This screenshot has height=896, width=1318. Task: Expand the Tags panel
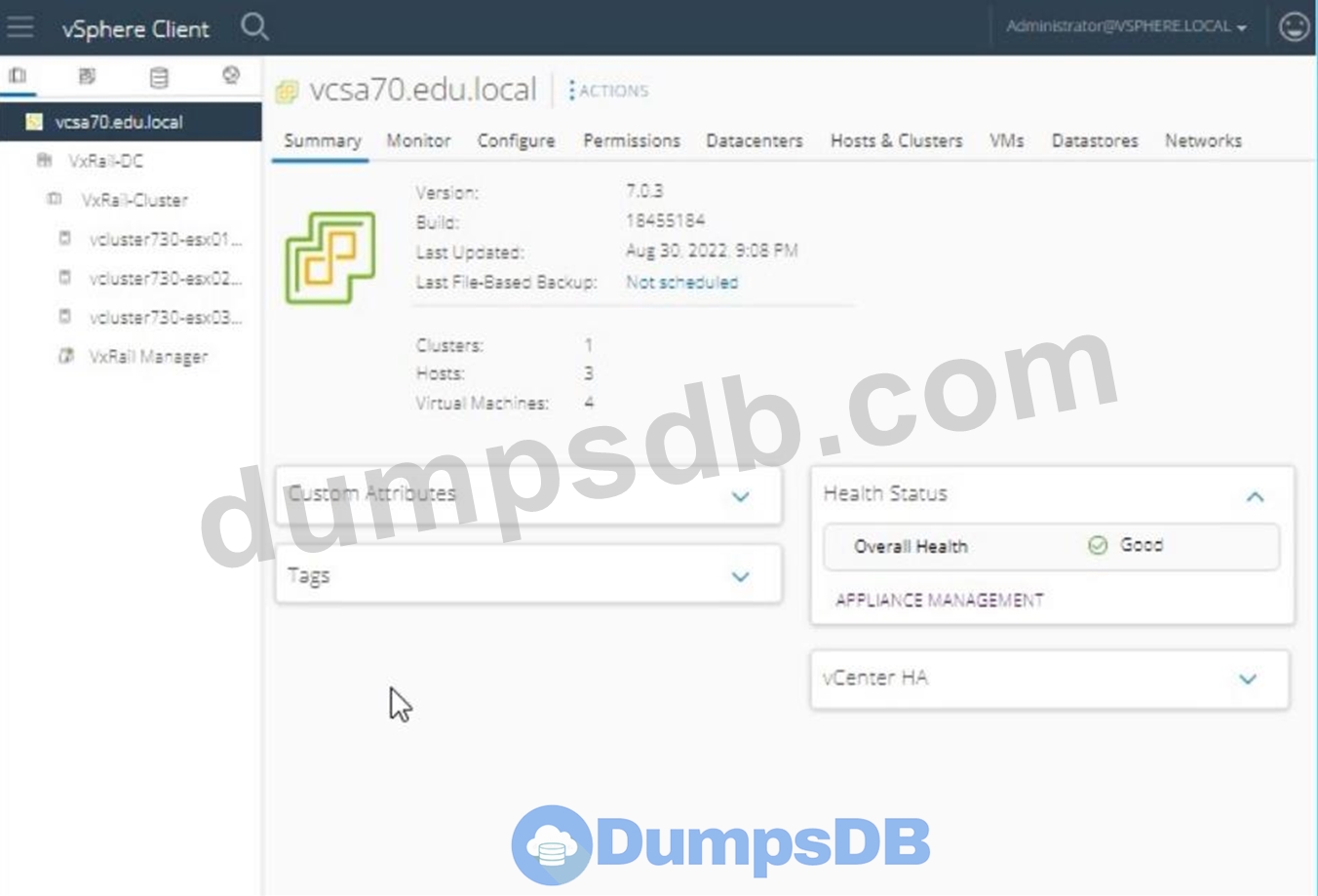coord(740,576)
